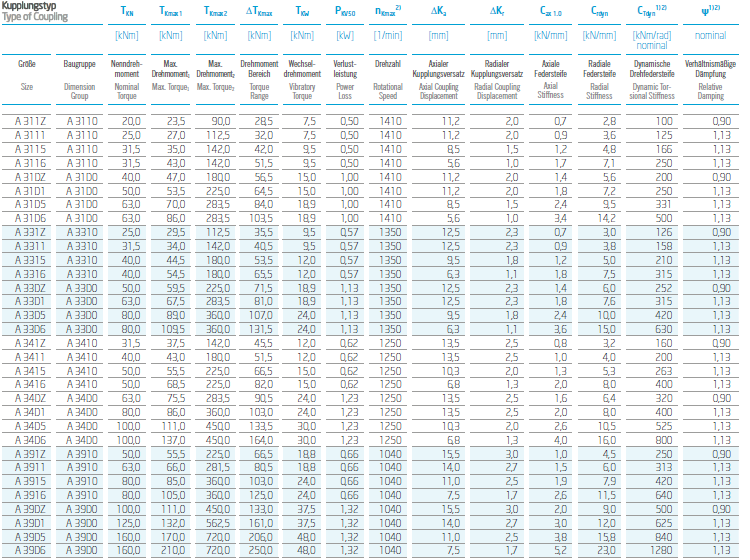The height and width of the screenshot is (560, 750).
Task: Click the 'Vibratory Torque' English label
Action: pos(302,91)
